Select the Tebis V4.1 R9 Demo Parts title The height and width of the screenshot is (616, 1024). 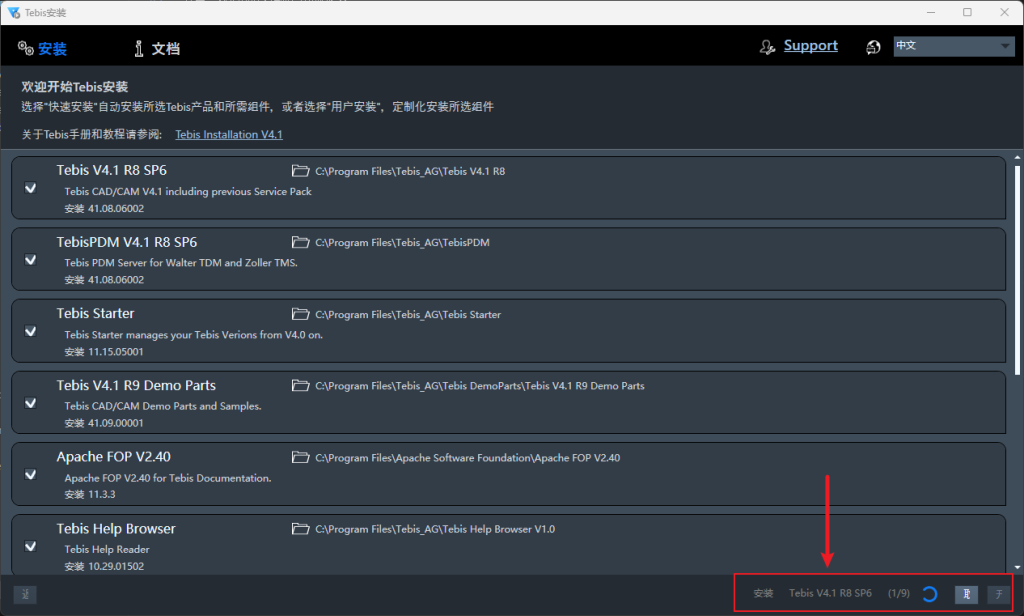point(136,385)
